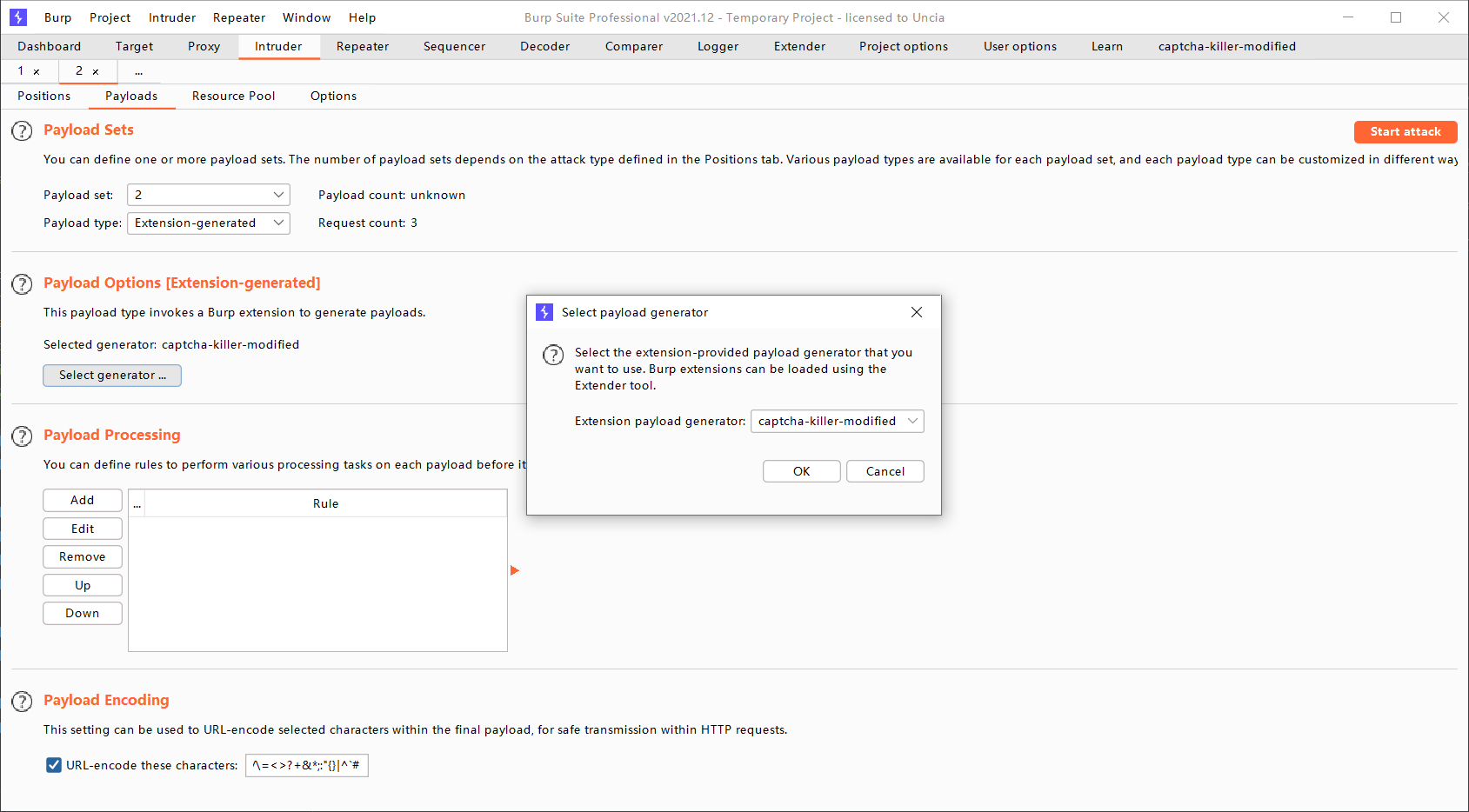Select the main Intruder tab
Screen dimensions: 1469x812
coord(279,47)
